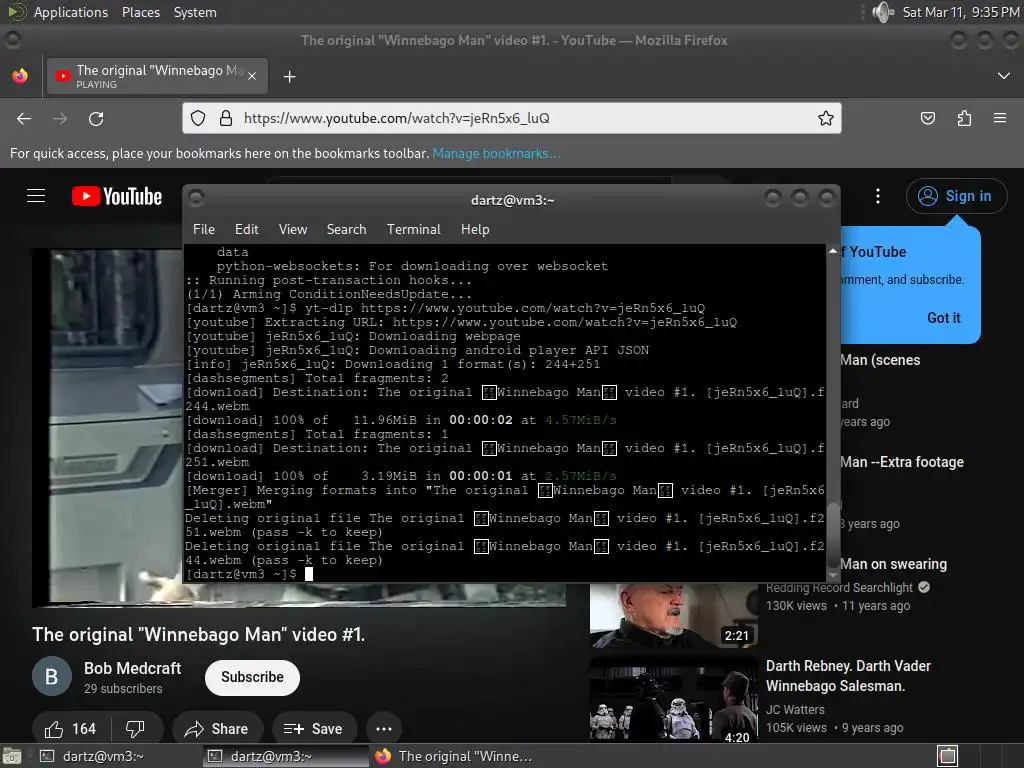Open the terminal Edit menu
Screen dimensions: 1024x768
[247, 229]
